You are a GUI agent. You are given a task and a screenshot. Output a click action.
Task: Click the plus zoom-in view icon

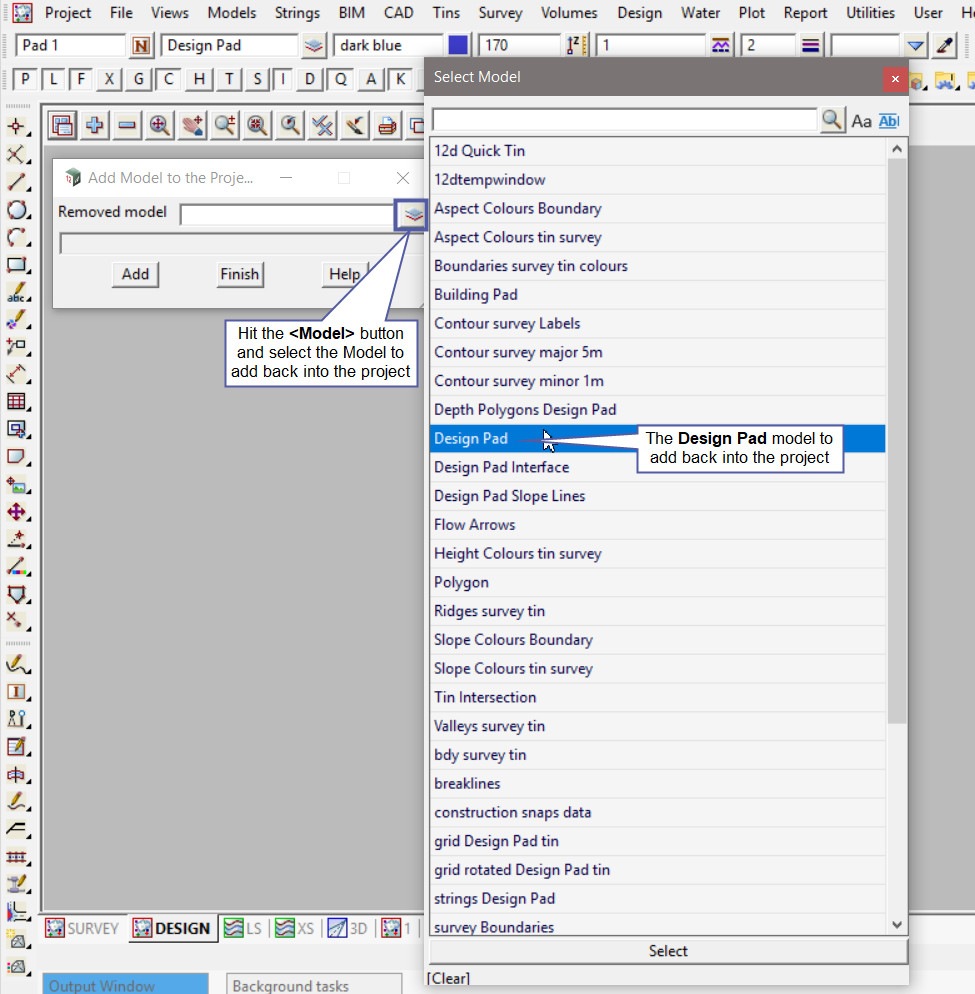95,125
